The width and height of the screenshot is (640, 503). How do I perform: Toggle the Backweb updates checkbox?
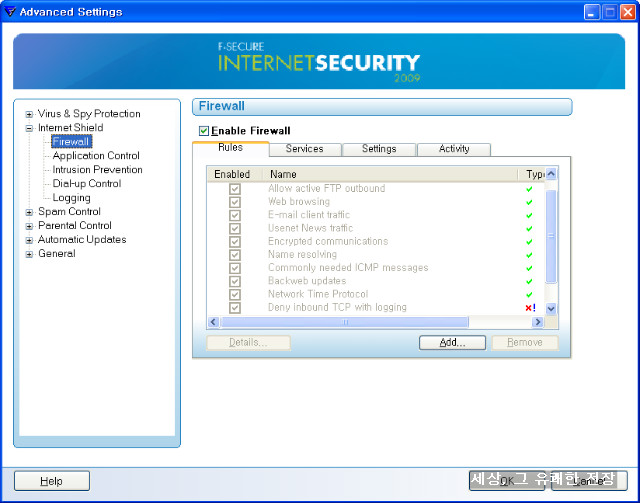[235, 281]
